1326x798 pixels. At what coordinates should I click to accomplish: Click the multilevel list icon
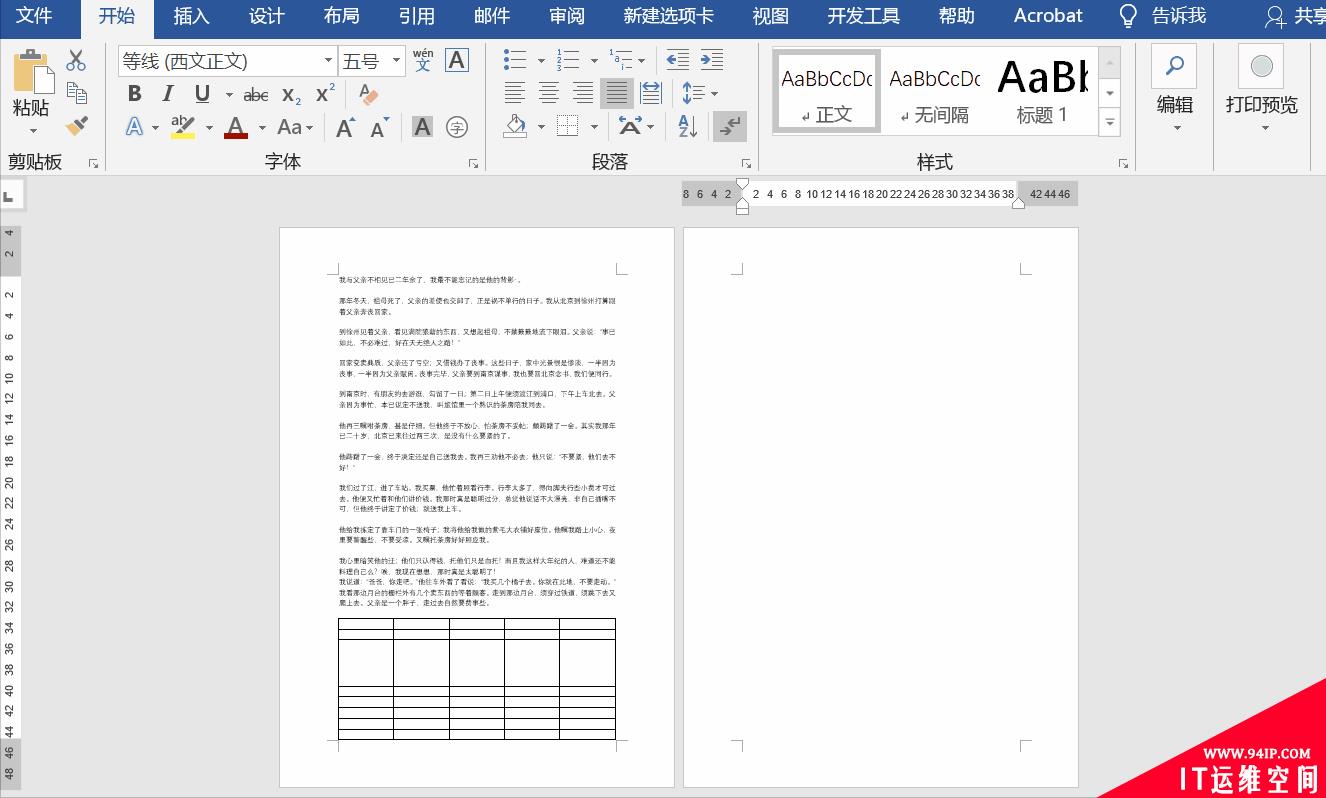tap(621, 60)
